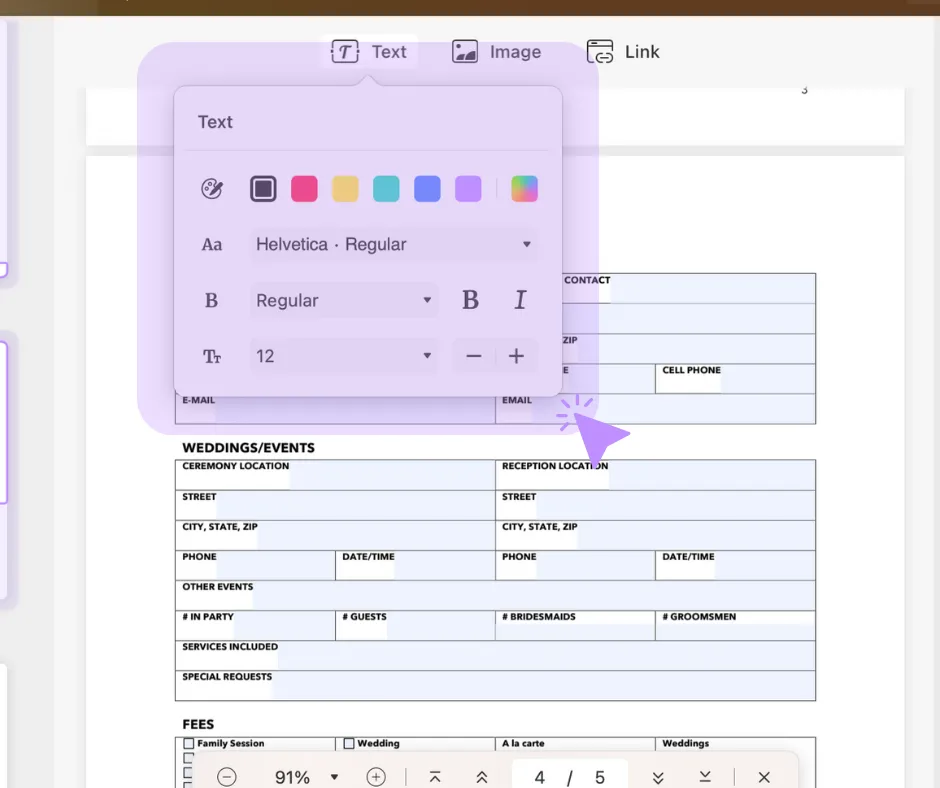Open the Regular font style dropdown
Viewport: 940px width, 788px height.
(x=344, y=300)
